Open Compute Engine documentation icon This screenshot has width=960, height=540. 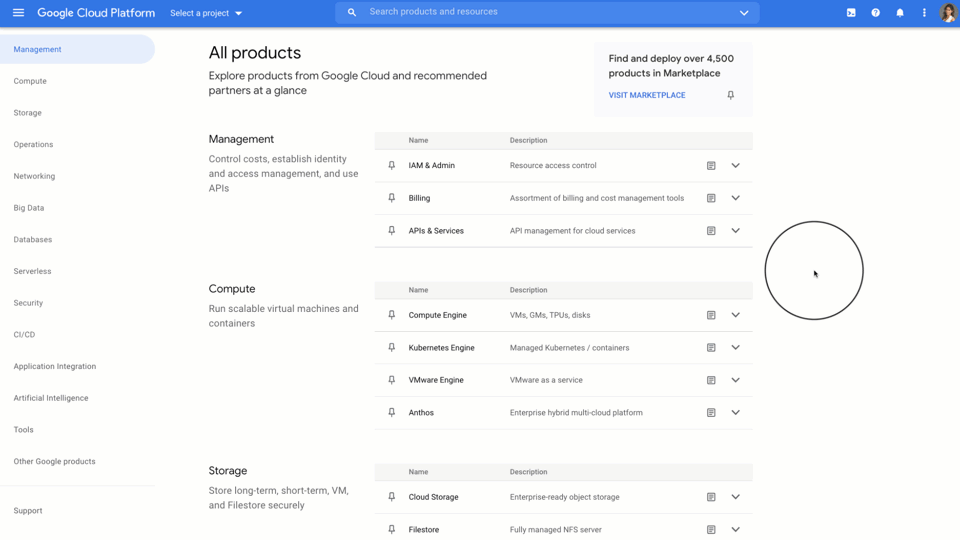711,315
